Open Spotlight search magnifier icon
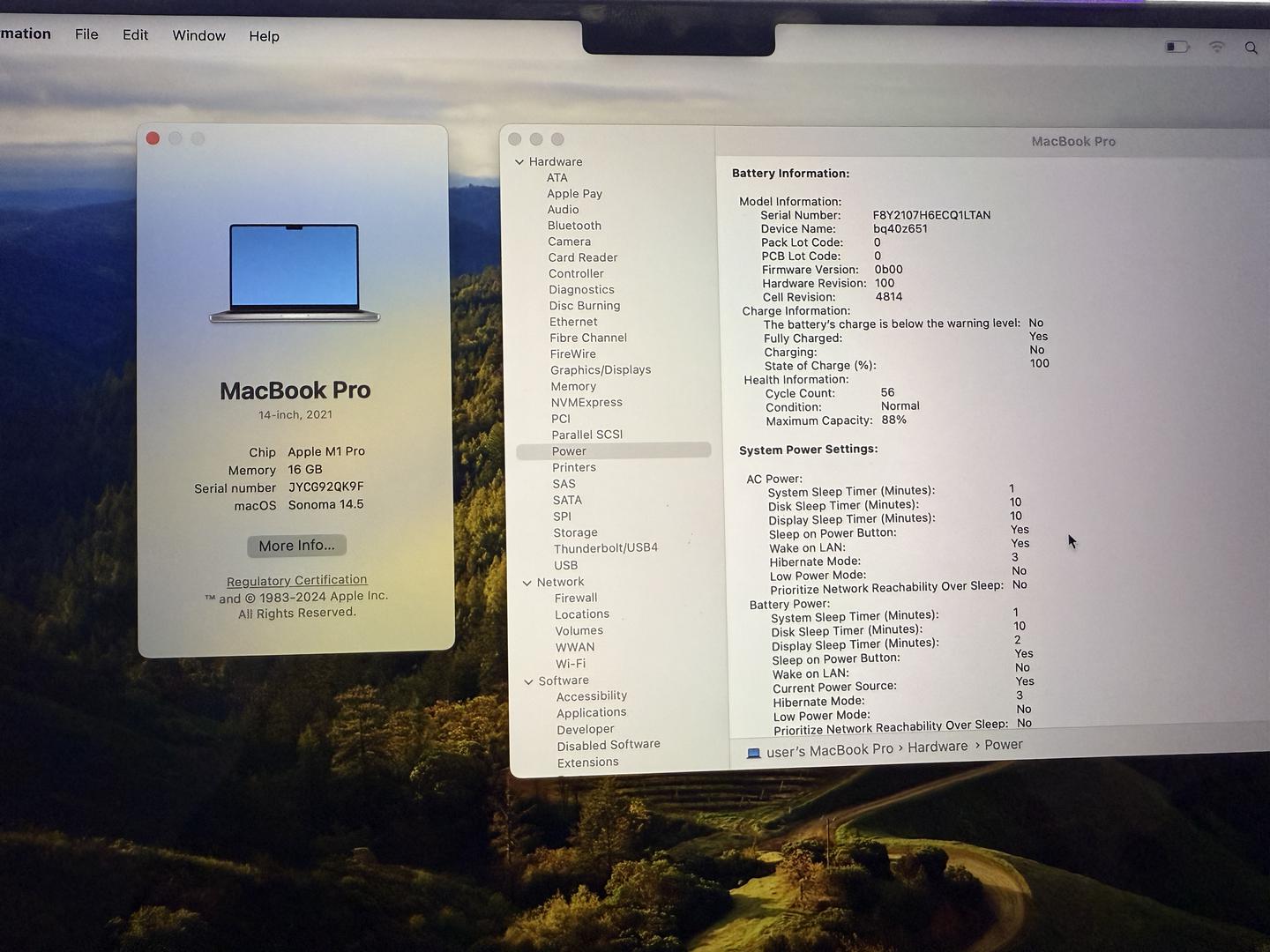 point(1251,48)
